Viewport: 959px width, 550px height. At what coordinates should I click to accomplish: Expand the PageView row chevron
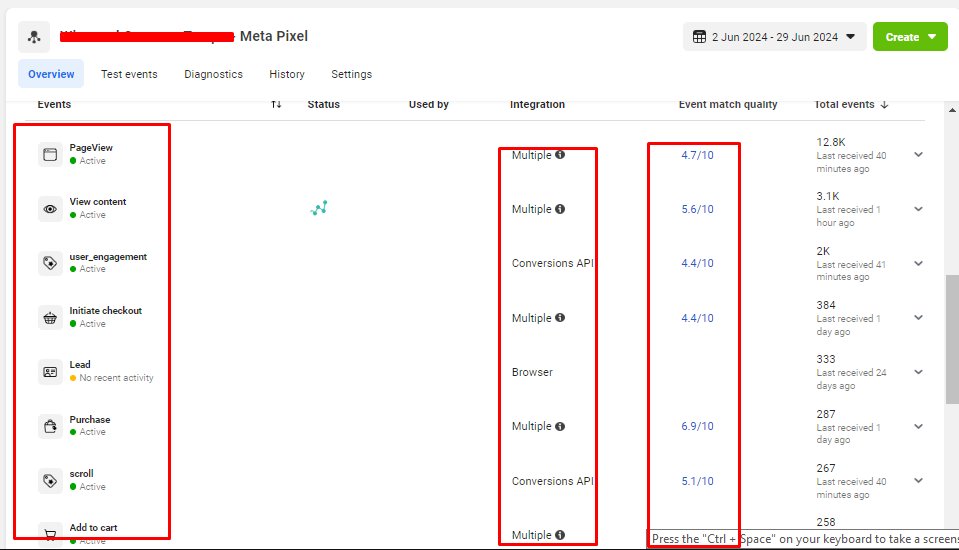tap(918, 155)
